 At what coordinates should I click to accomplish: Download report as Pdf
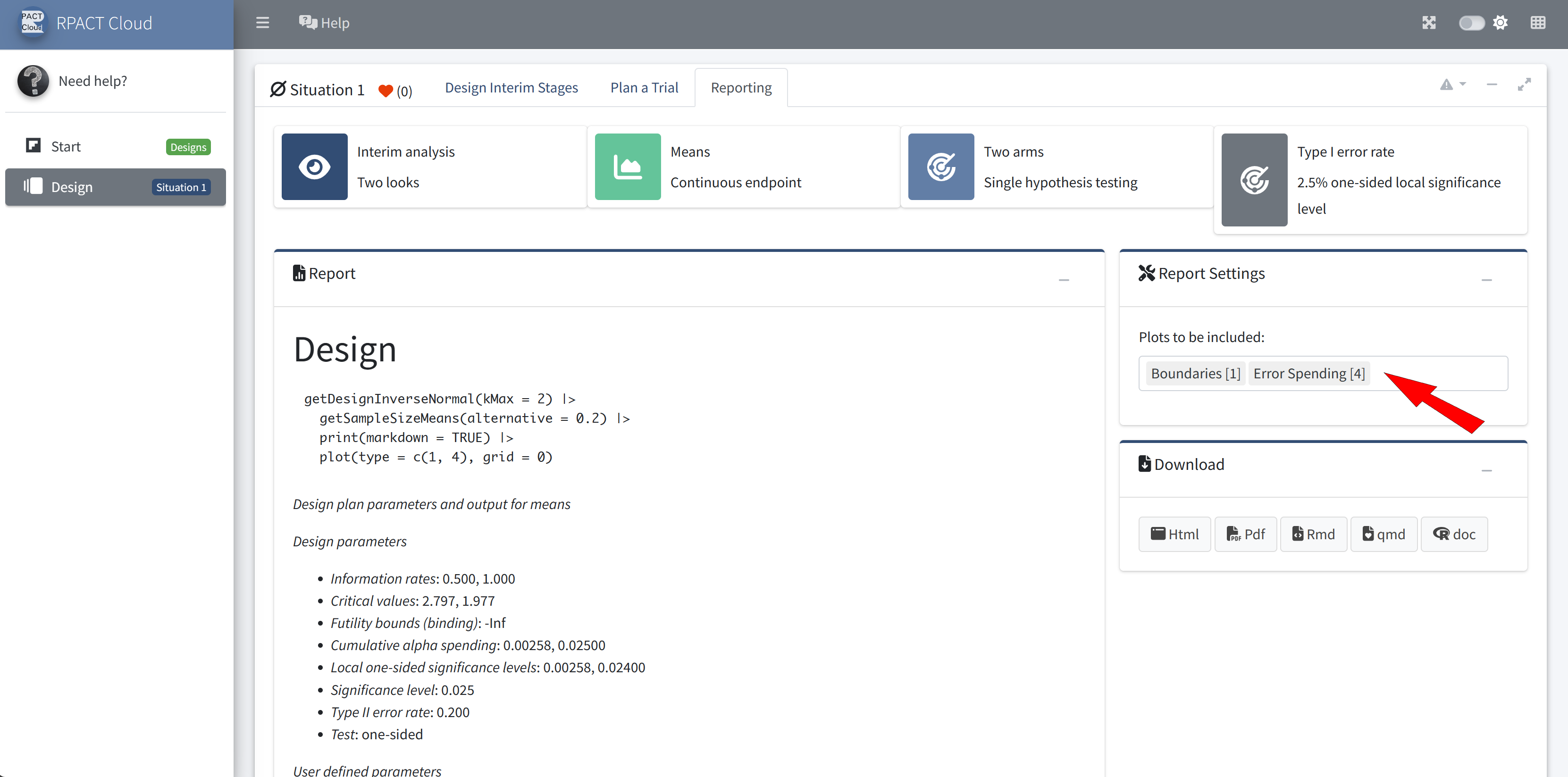point(1245,534)
